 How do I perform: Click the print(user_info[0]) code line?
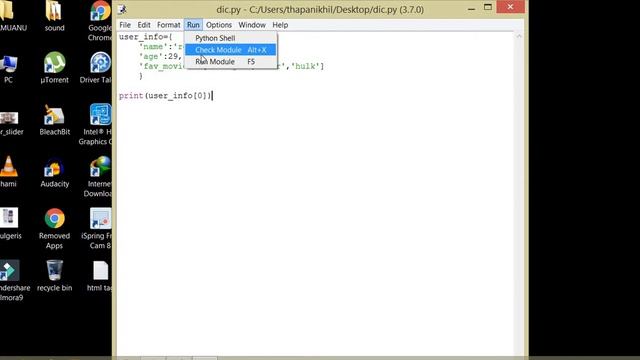pos(165,96)
